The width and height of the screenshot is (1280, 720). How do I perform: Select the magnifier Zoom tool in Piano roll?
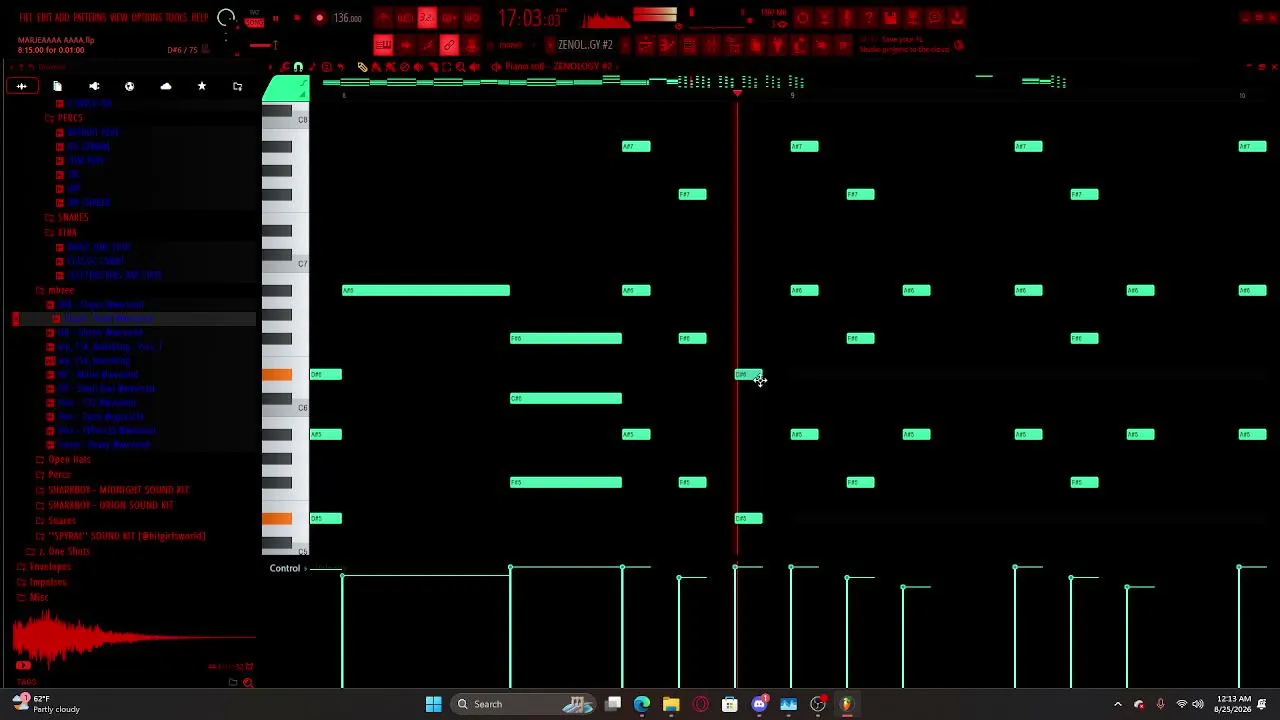pyautogui.click(x=460, y=67)
